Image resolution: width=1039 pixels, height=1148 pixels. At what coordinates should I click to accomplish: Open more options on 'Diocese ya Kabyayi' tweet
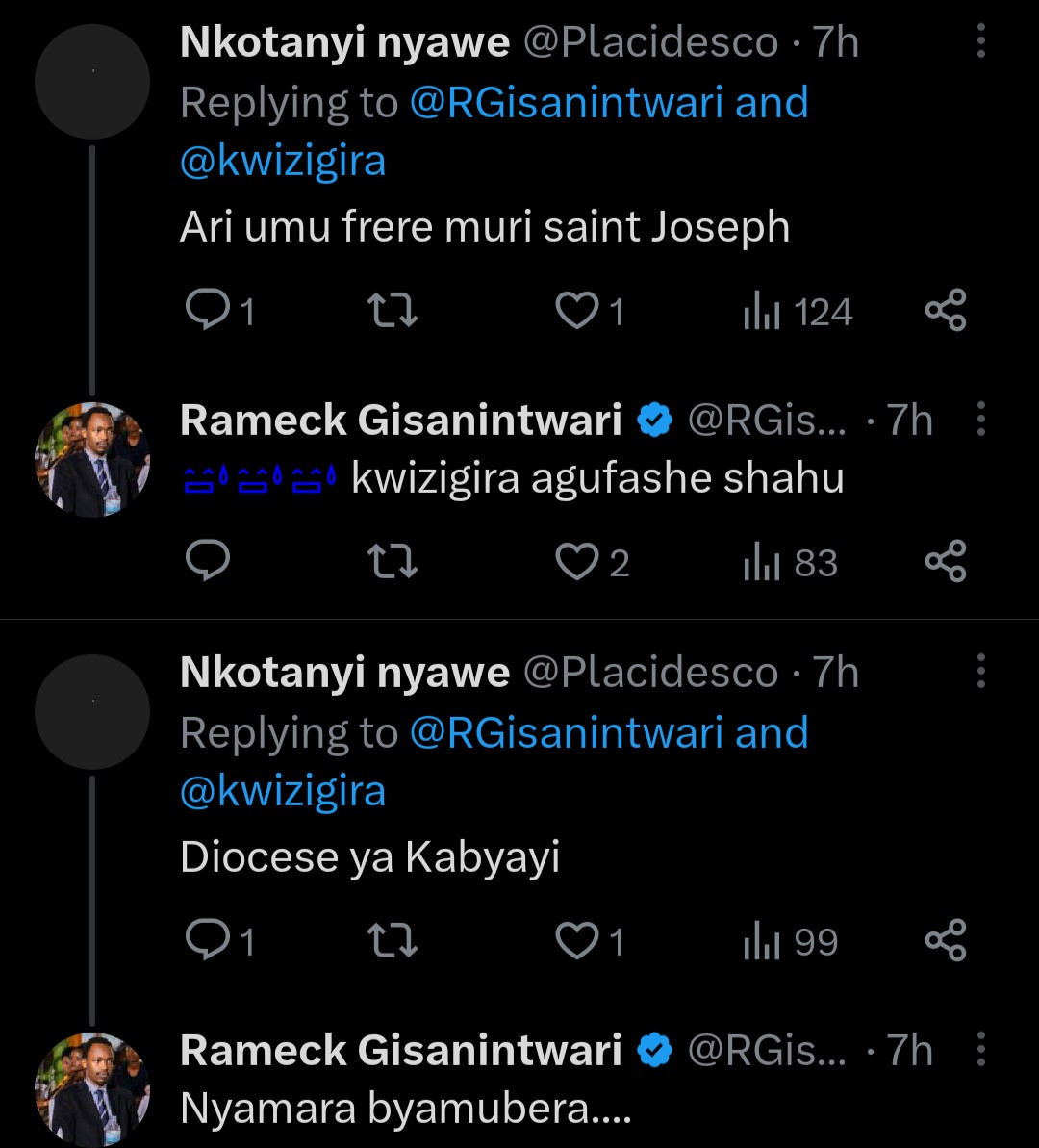[x=980, y=672]
